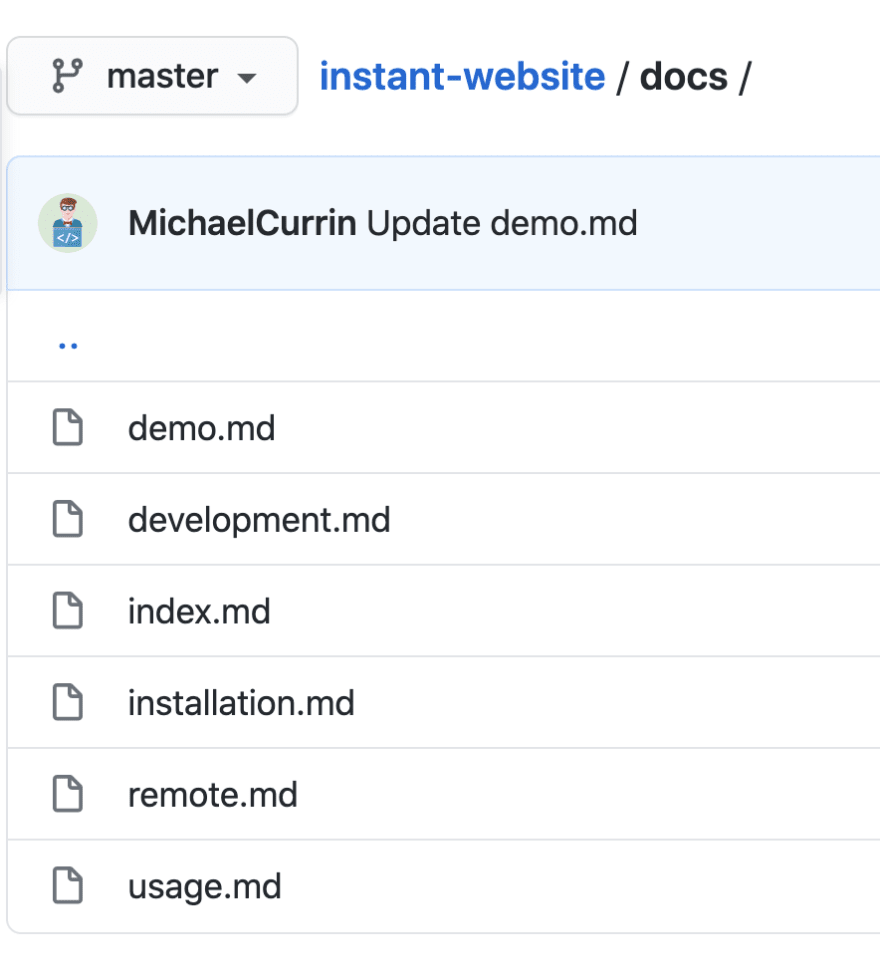Click the file icon next to index.md
The height and width of the screenshot is (978, 880).
[67, 611]
